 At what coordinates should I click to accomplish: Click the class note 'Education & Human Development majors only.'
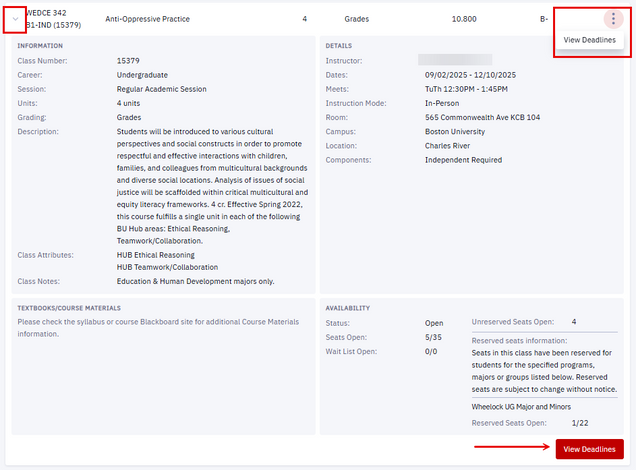coord(196,281)
